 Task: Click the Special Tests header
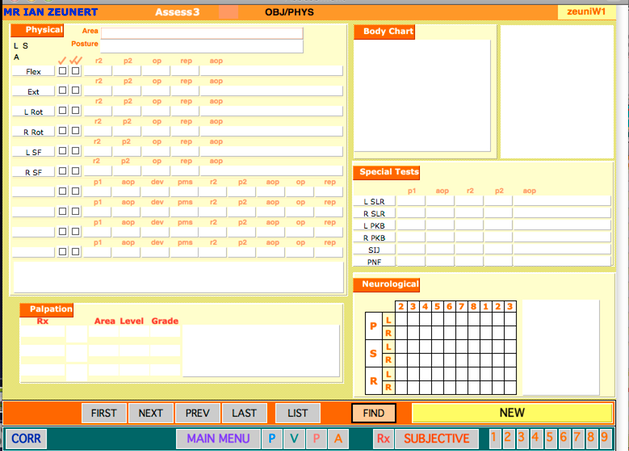[387, 172]
